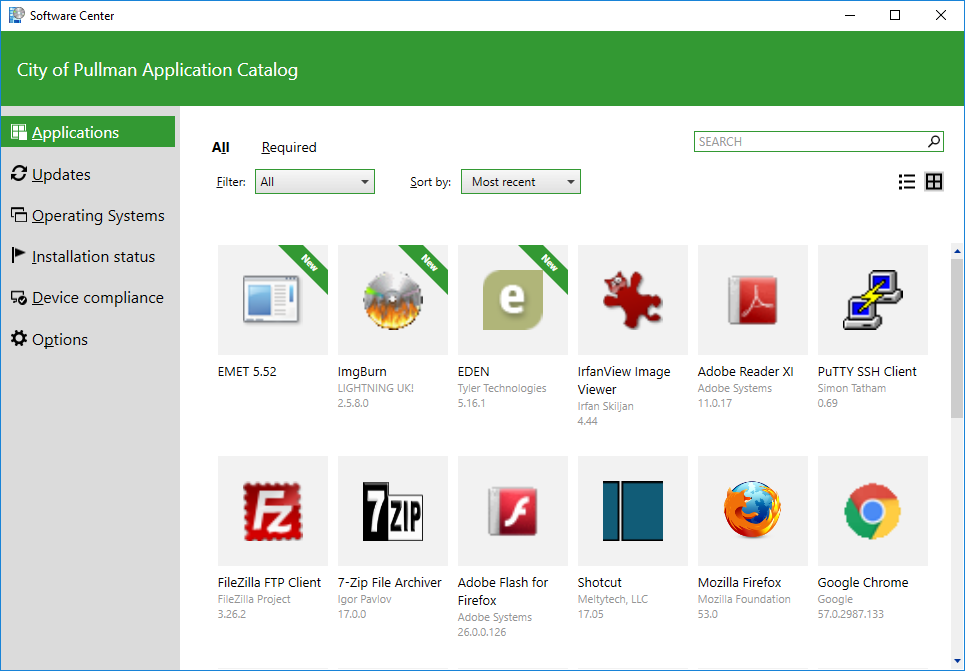The image size is (965, 671).
Task: Open the Options section
Action: click(x=60, y=340)
